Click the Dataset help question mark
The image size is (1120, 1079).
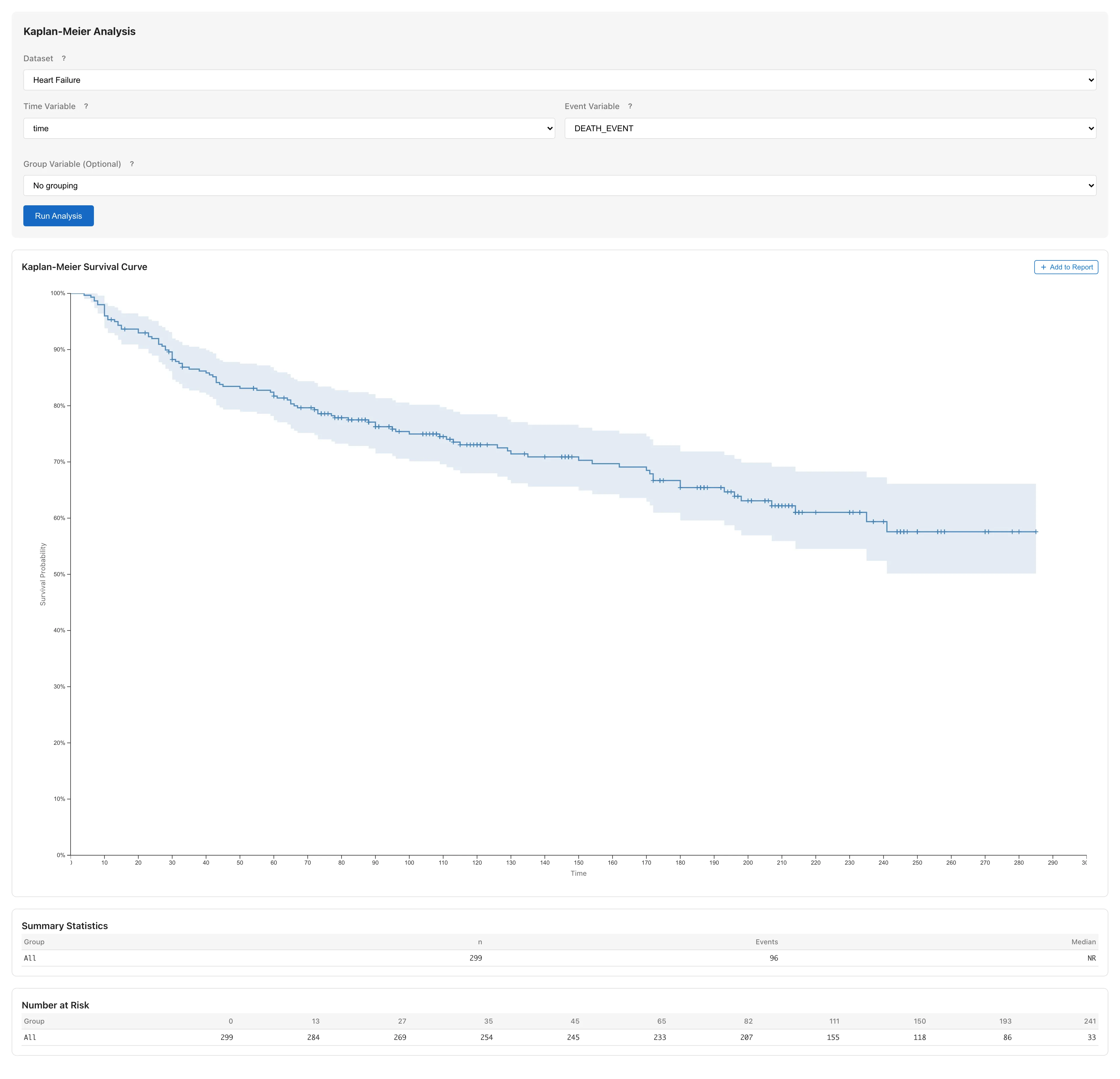[63, 58]
